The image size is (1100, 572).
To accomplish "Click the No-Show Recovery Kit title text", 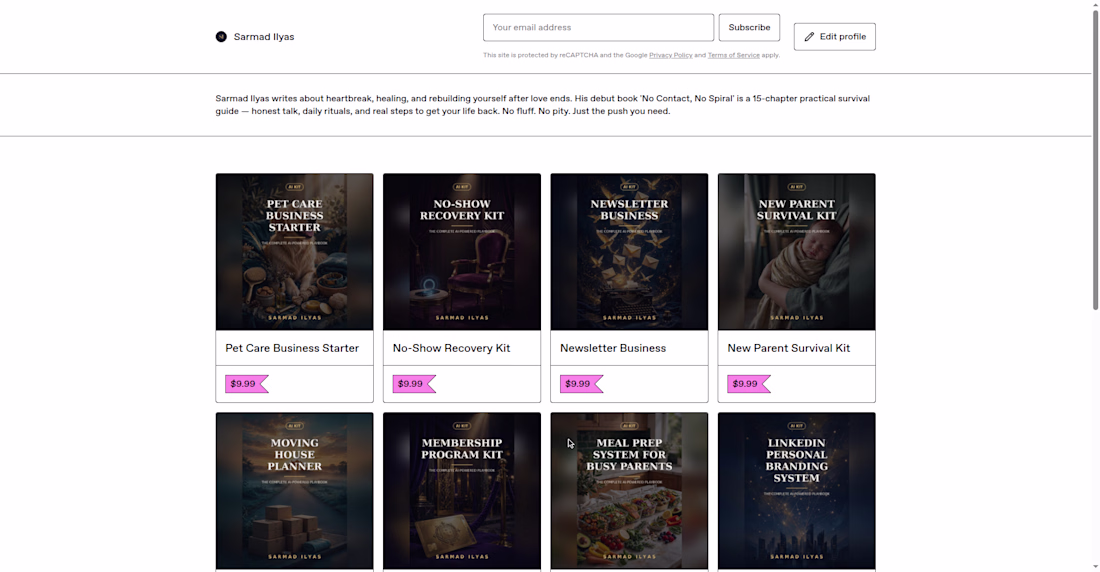I will click(451, 348).
